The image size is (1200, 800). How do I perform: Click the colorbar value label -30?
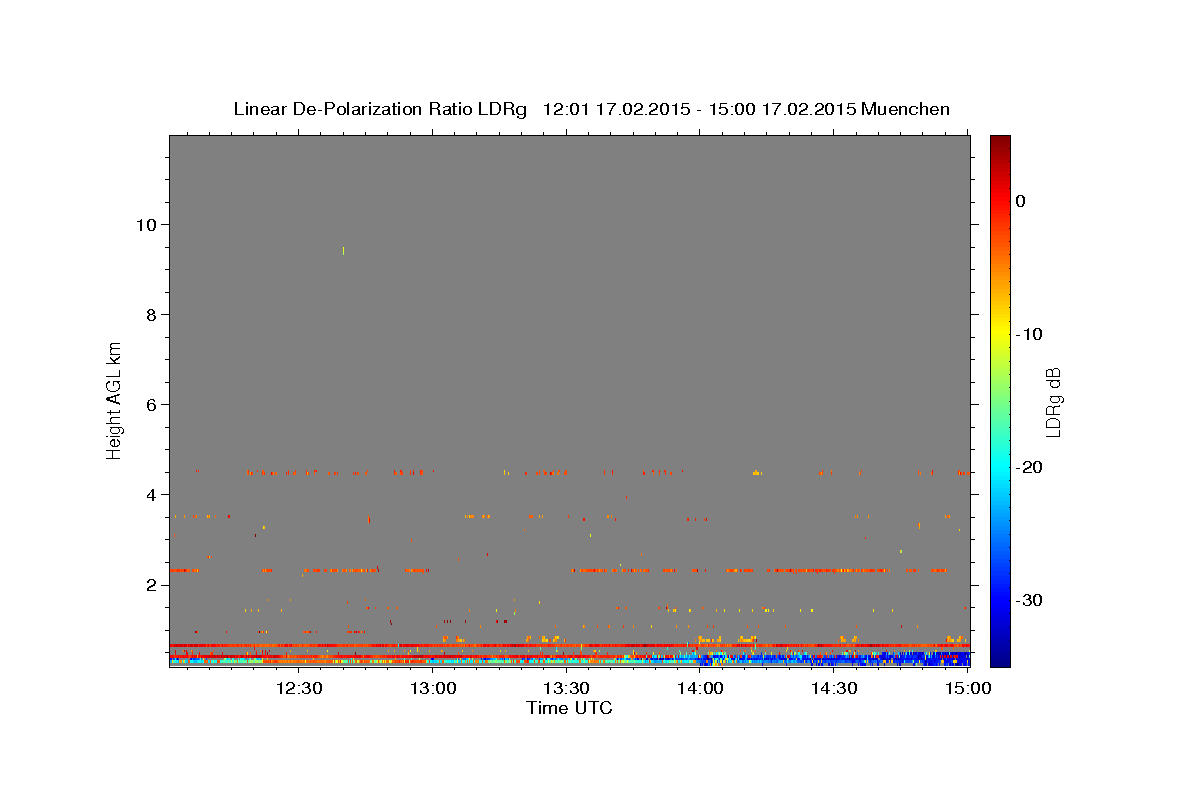click(x=1028, y=600)
